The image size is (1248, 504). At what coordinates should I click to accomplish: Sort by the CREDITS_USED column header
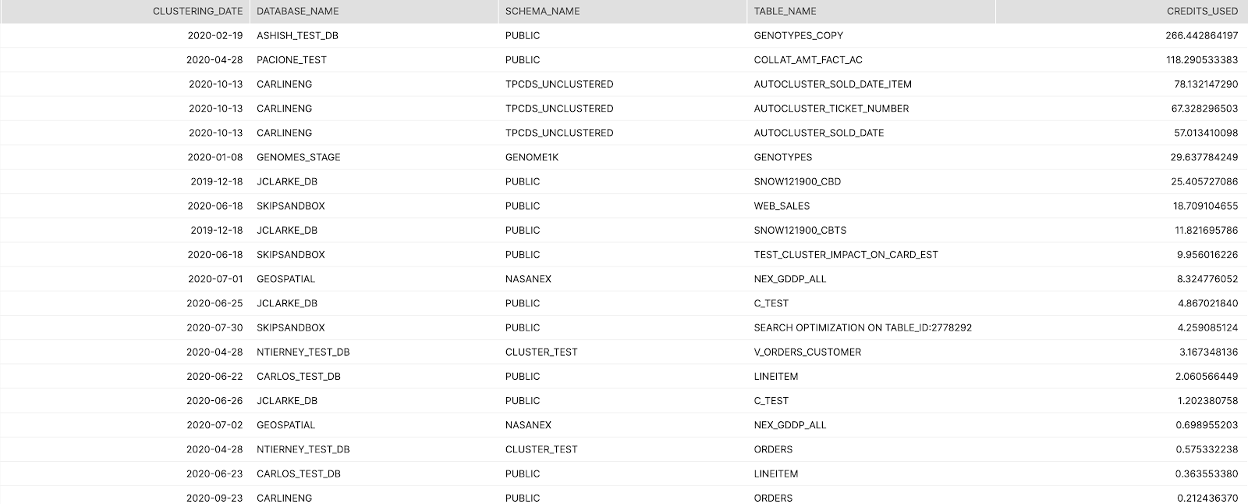click(x=1202, y=11)
